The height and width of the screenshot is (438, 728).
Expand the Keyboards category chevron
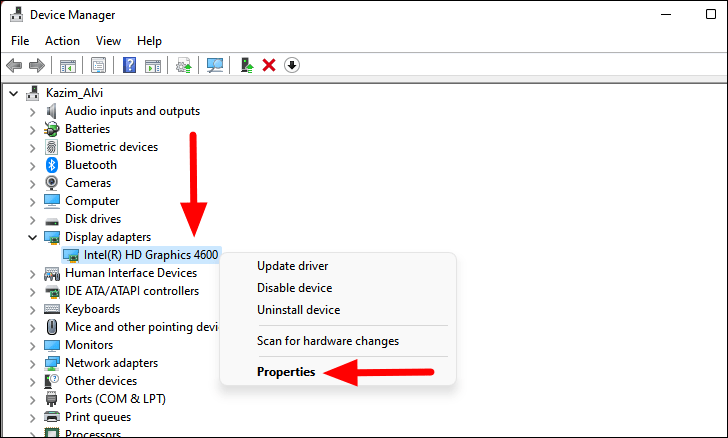(32, 310)
